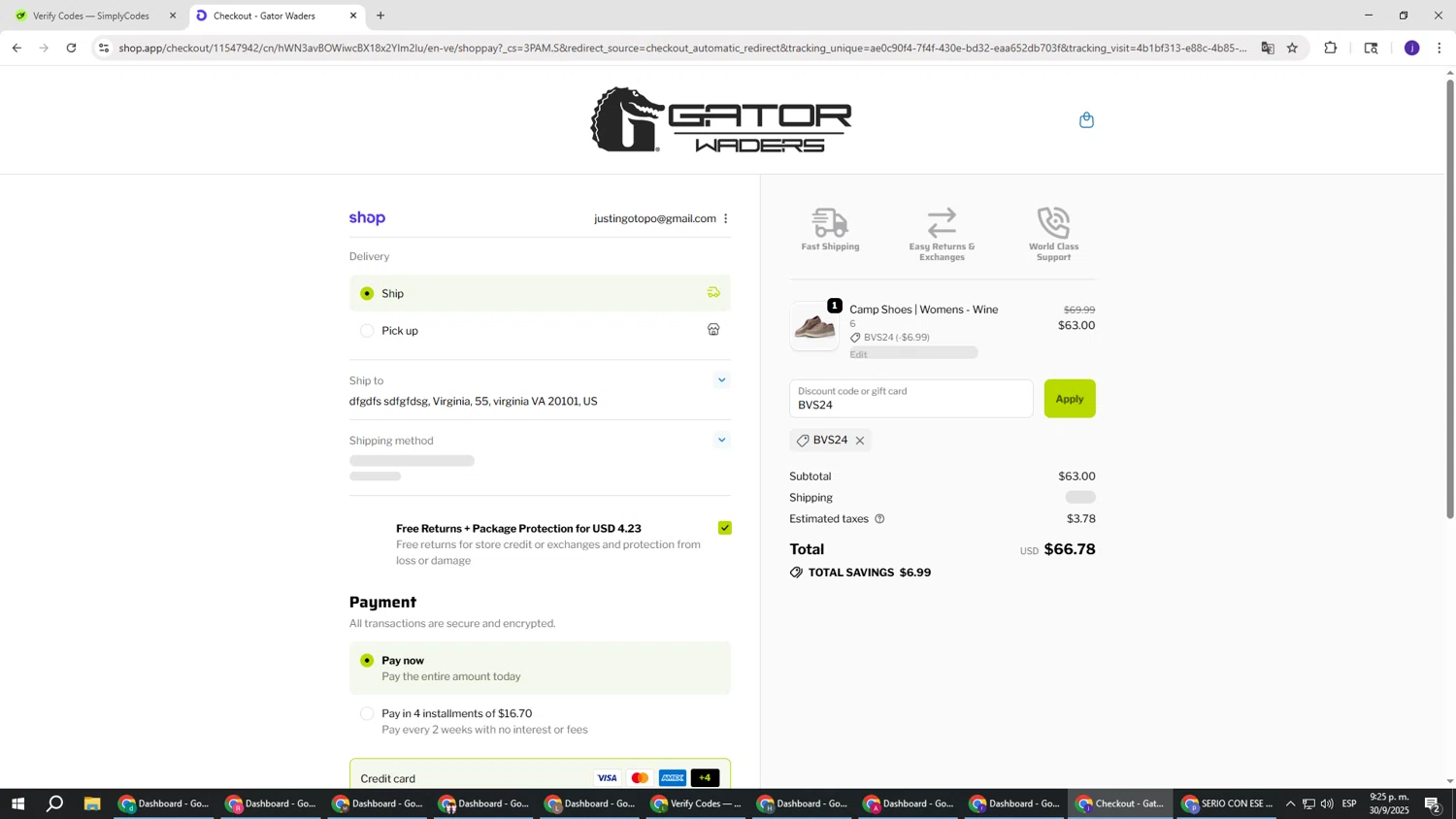
Task: Click the Camp Shoes product thumbnail
Action: (814, 327)
